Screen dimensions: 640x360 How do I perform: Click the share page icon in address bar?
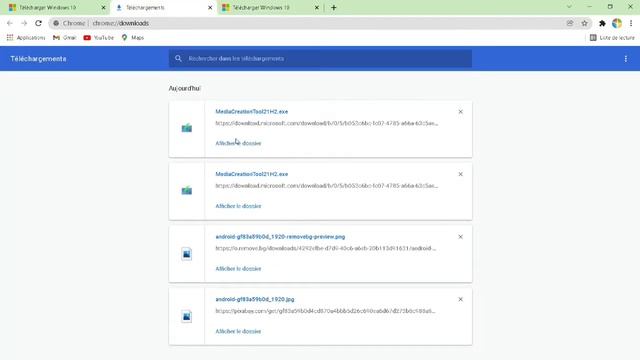570,23
